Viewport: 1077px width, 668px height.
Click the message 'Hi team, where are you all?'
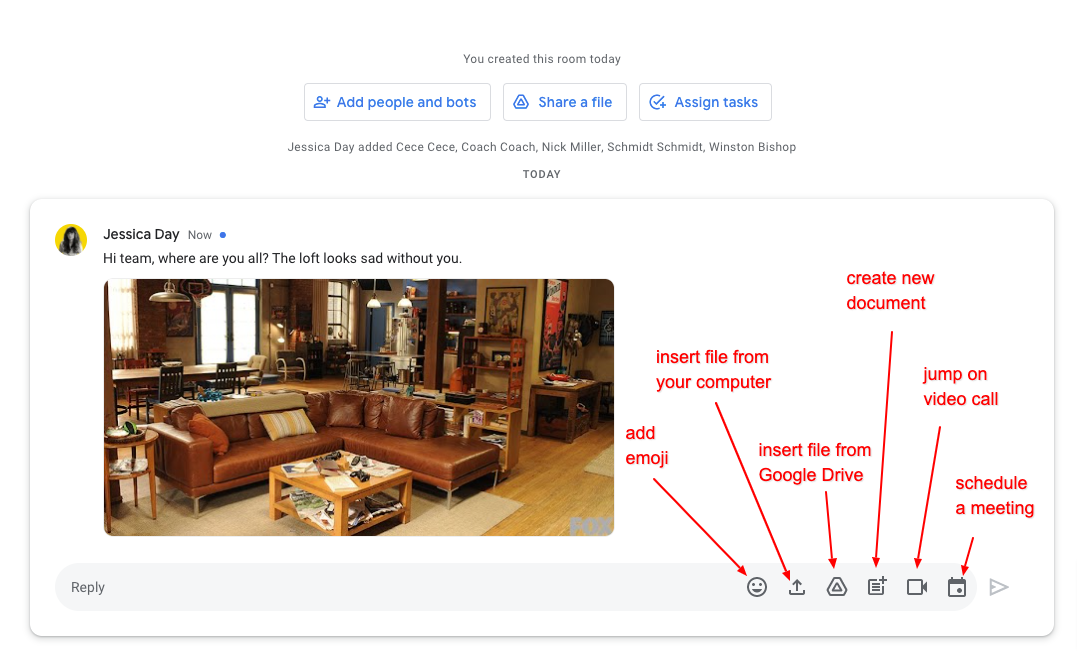[x=282, y=258]
